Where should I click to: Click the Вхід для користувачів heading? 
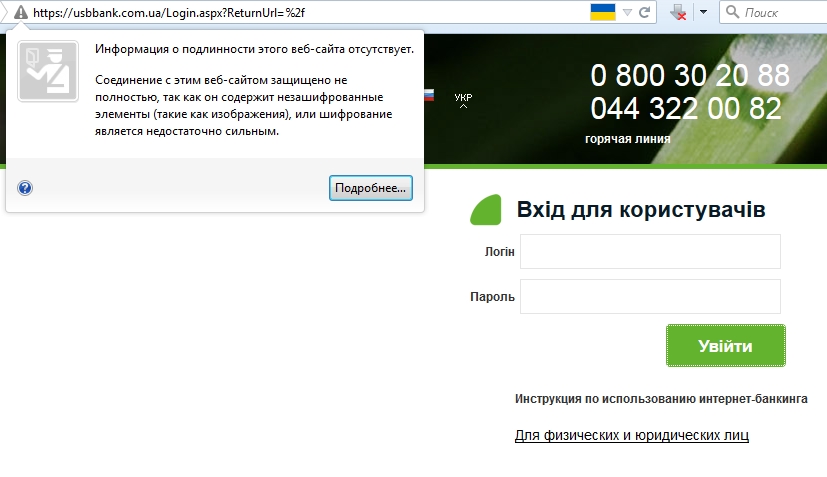click(641, 209)
